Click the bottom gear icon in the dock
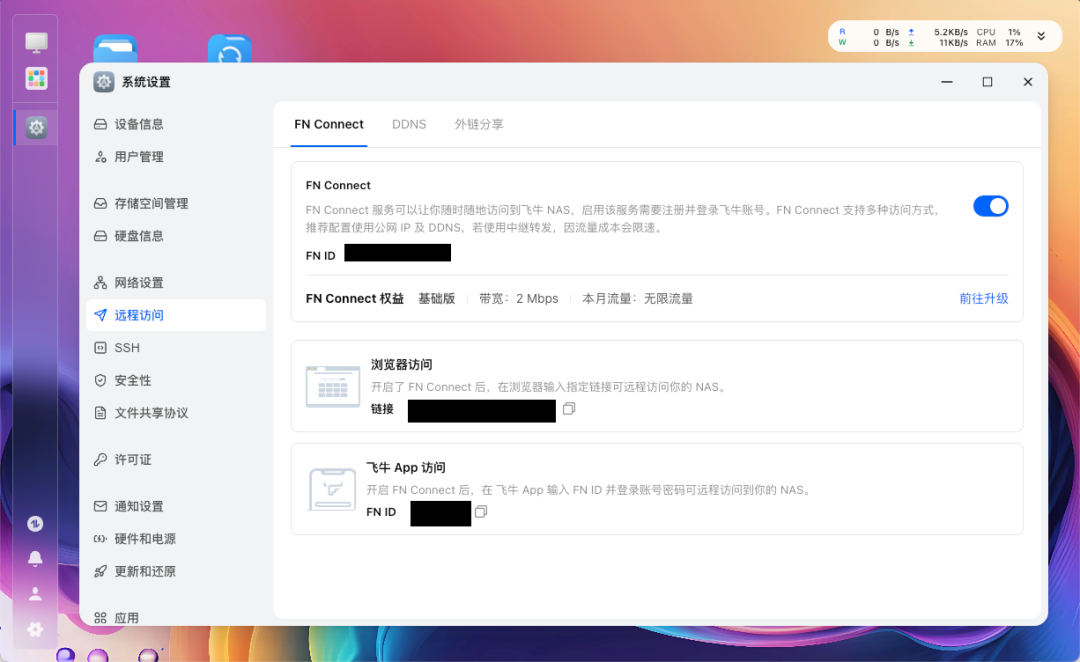The image size is (1080, 662). point(35,629)
